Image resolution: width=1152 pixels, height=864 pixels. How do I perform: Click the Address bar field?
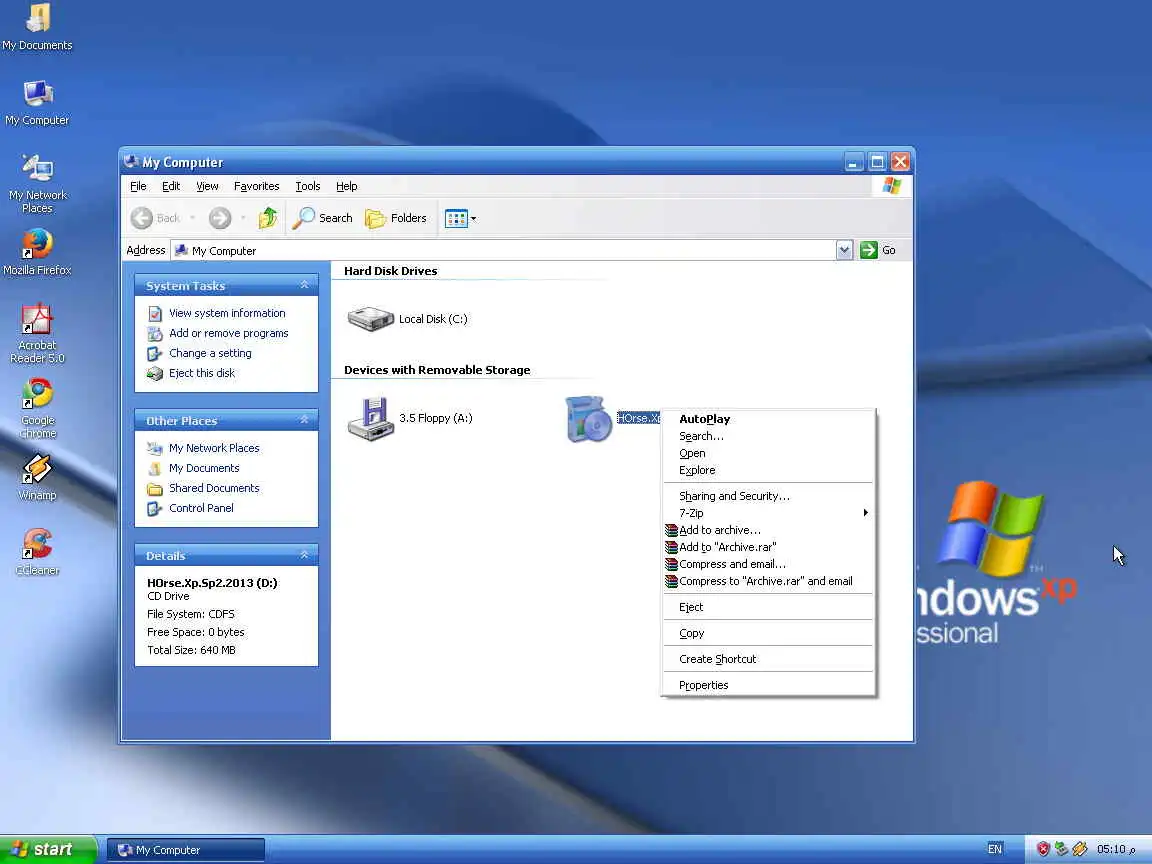(503, 251)
